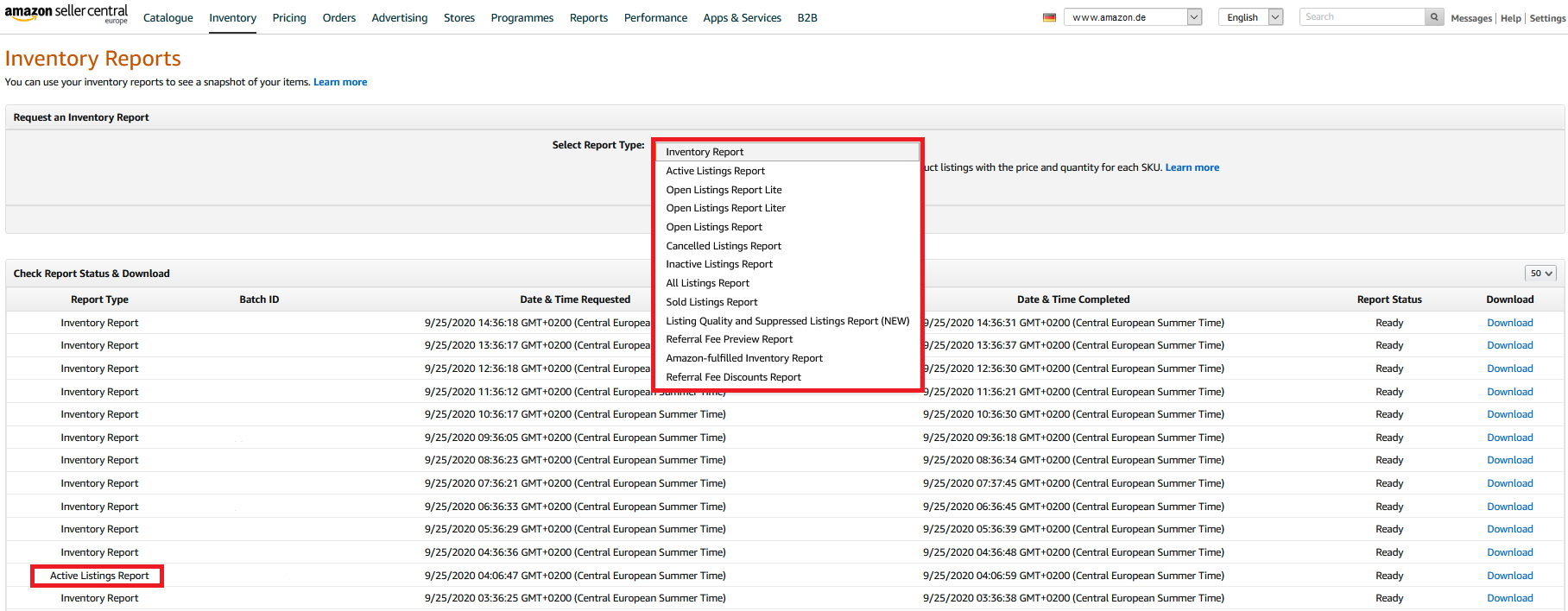1568x611 pixels.
Task: Open the Catalogue menu
Action: point(168,18)
